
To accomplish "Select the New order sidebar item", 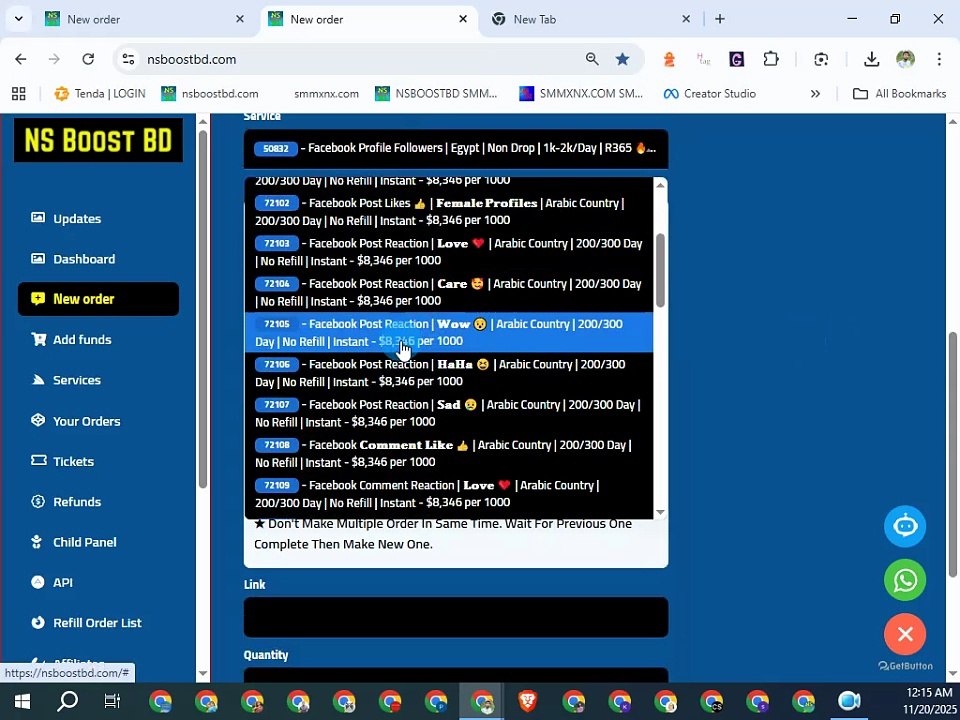I will tap(99, 299).
